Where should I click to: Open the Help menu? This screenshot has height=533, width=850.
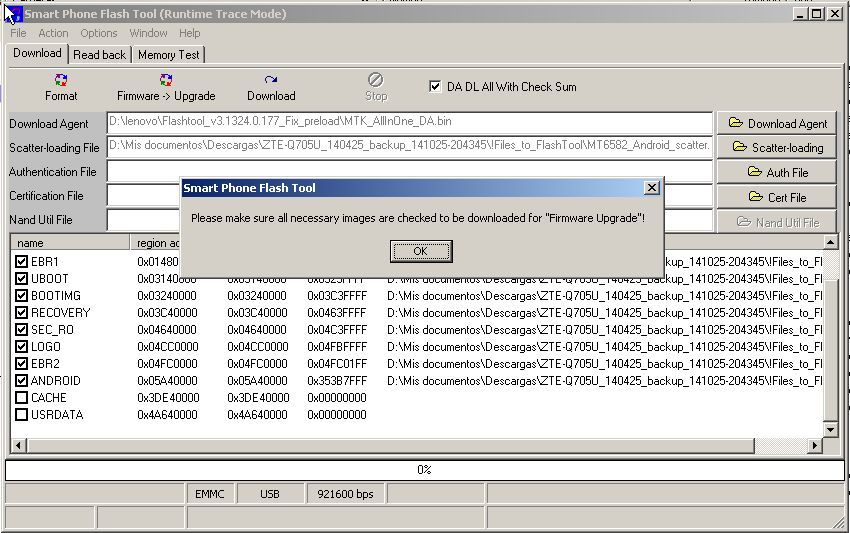click(190, 33)
